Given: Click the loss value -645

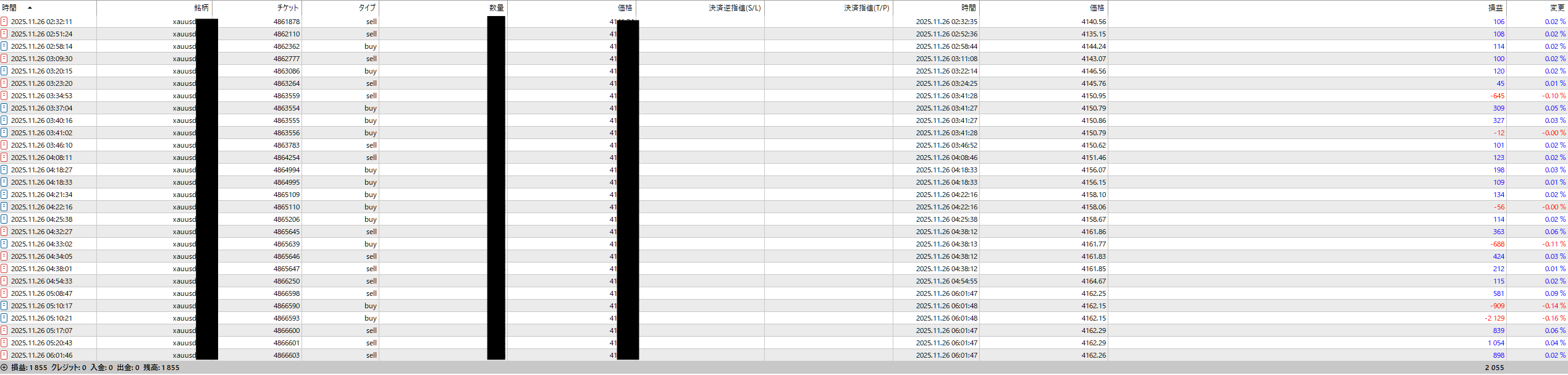Looking at the screenshot, I should (x=1498, y=96).
